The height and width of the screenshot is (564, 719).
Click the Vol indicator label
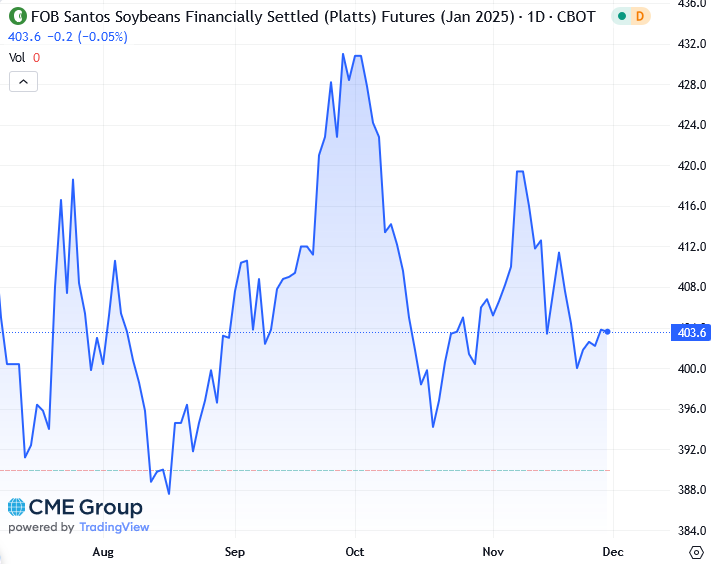[x=17, y=57]
